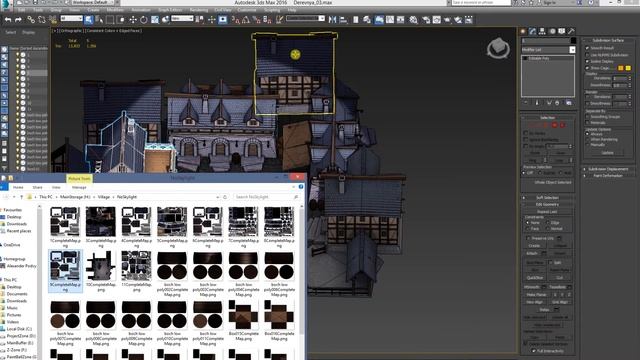Switch to the Display command panel
The image size is (640, 360).
click(562, 31)
